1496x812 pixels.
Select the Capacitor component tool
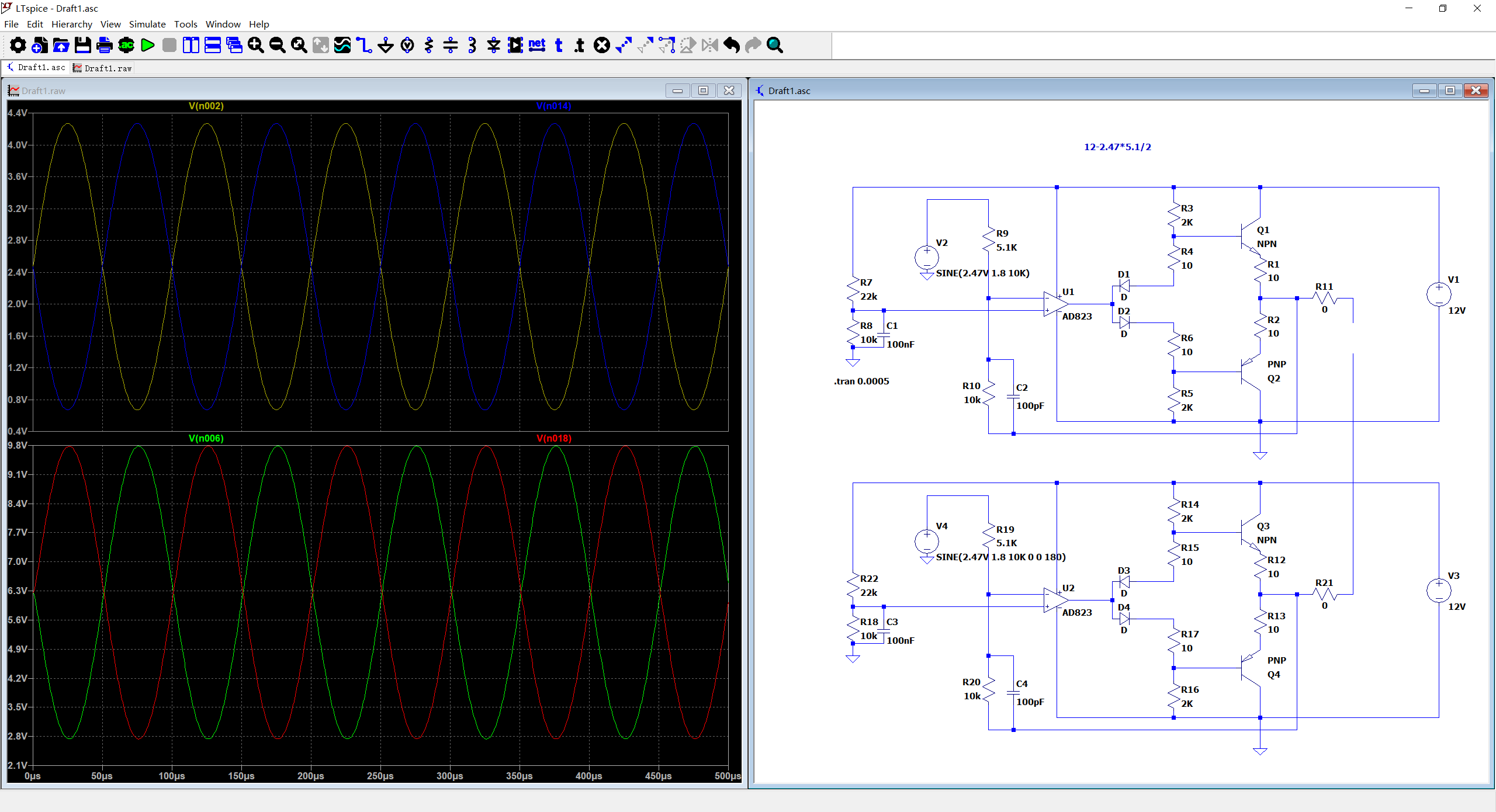[x=451, y=45]
